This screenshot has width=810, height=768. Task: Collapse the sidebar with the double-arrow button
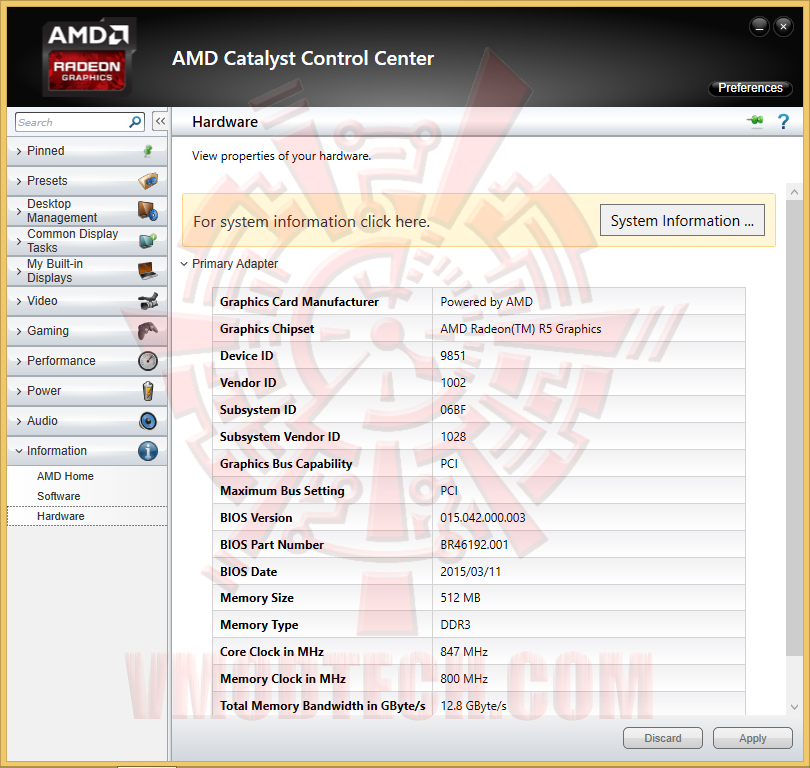pos(161,122)
